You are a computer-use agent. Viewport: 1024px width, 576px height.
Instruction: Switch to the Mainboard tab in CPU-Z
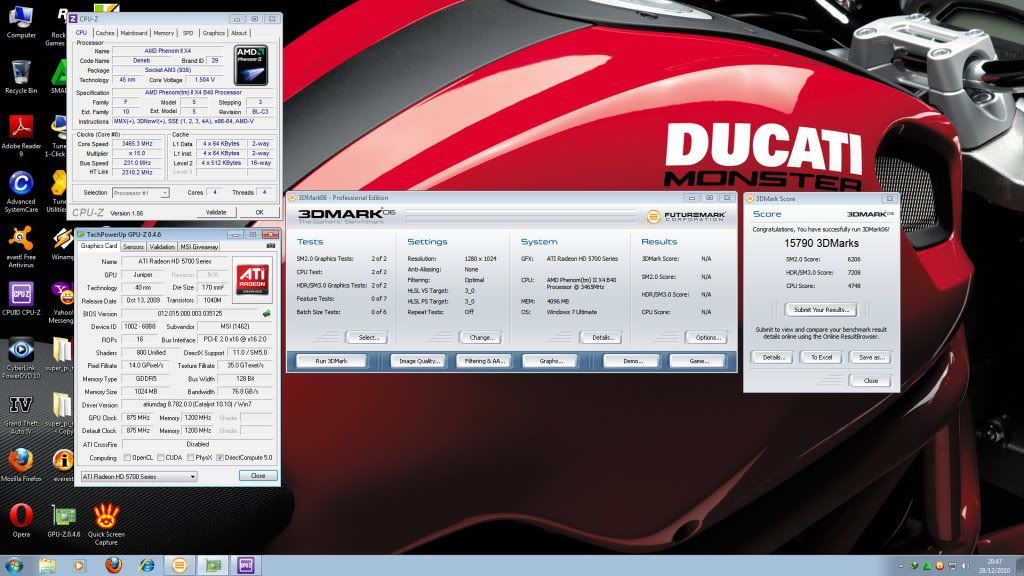coord(134,33)
